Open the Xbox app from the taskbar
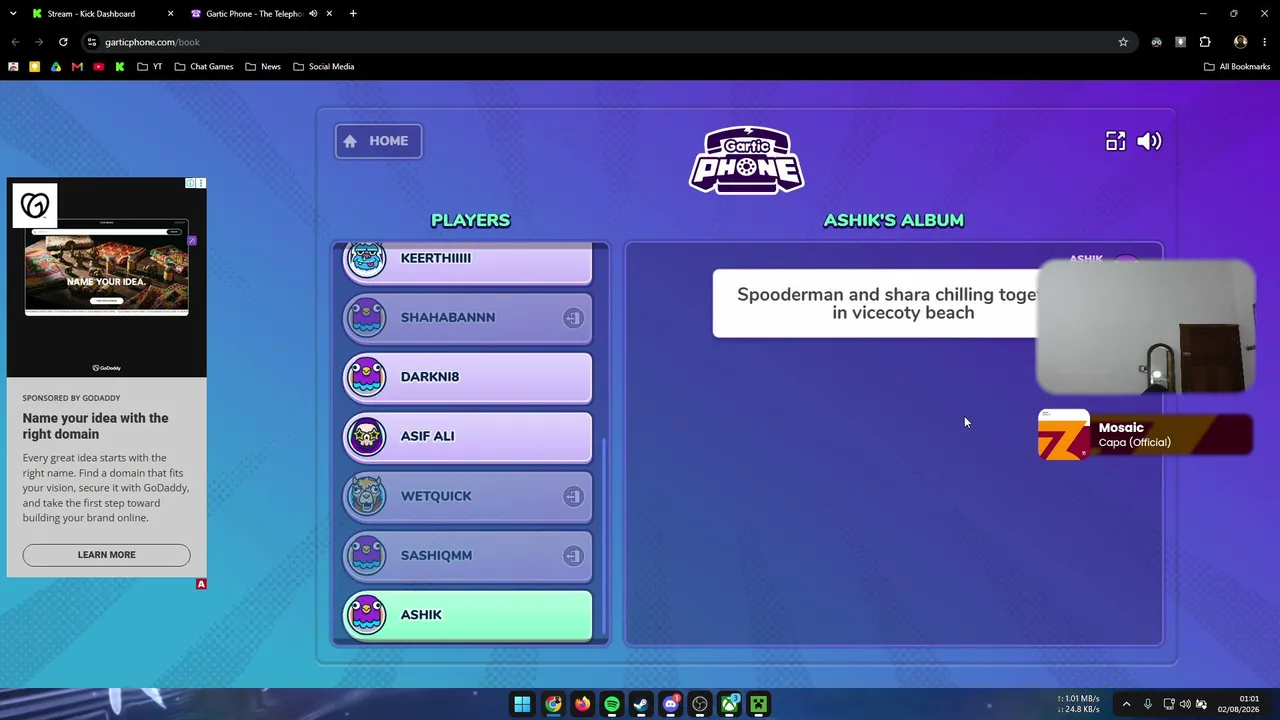1280x720 pixels. (x=730, y=704)
